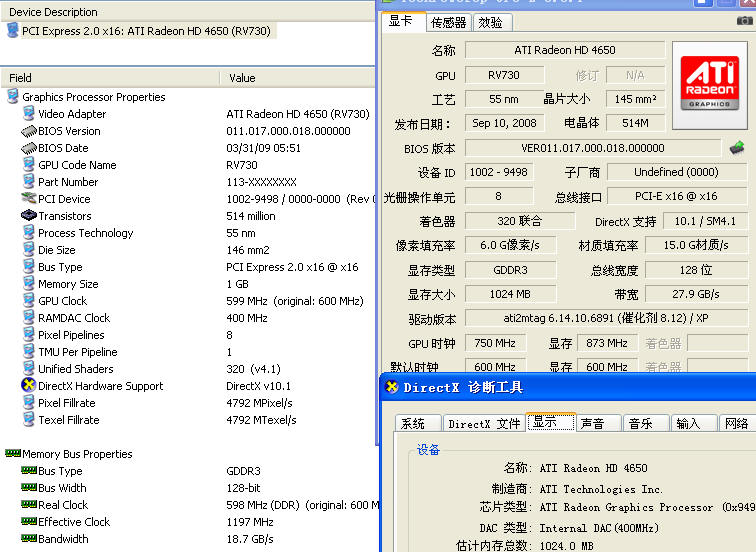Click the Value column header
Image resolution: width=756 pixels, height=552 pixels.
297,78
